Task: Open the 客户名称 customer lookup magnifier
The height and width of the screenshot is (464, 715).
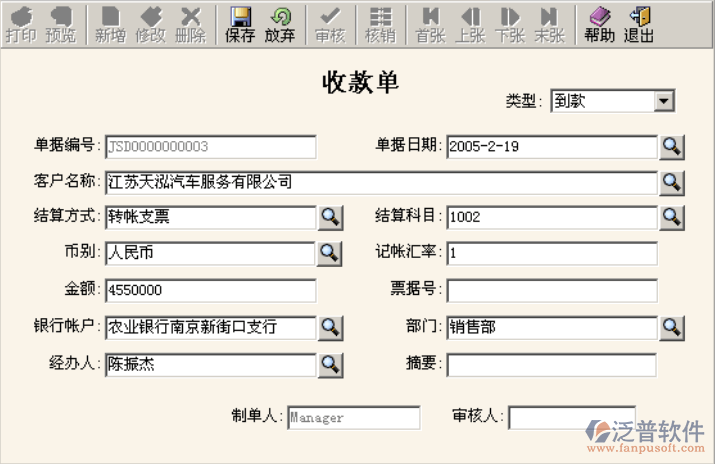Action: 672,182
